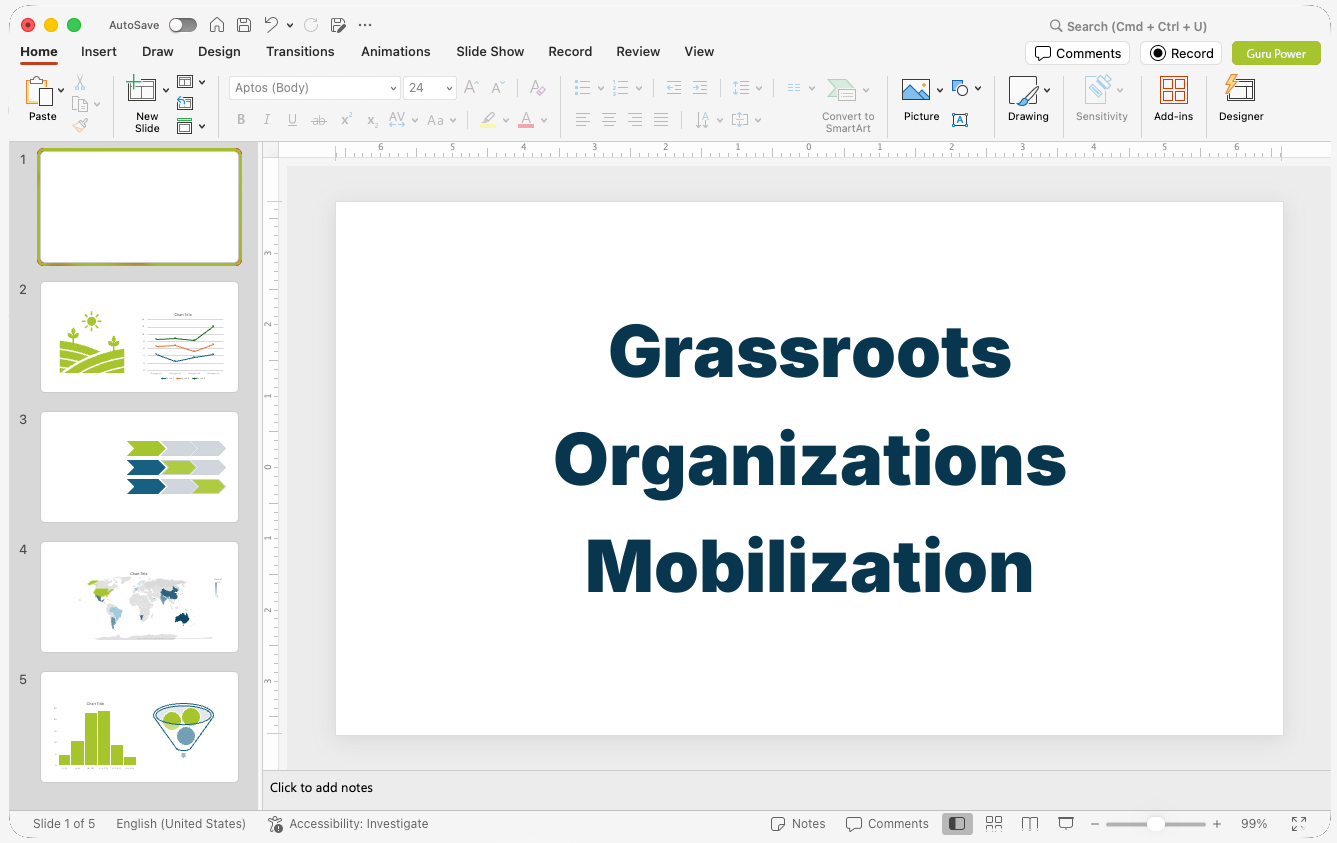Click Convert to SmartArt
Screen dimensions: 1337x843
tap(848, 105)
